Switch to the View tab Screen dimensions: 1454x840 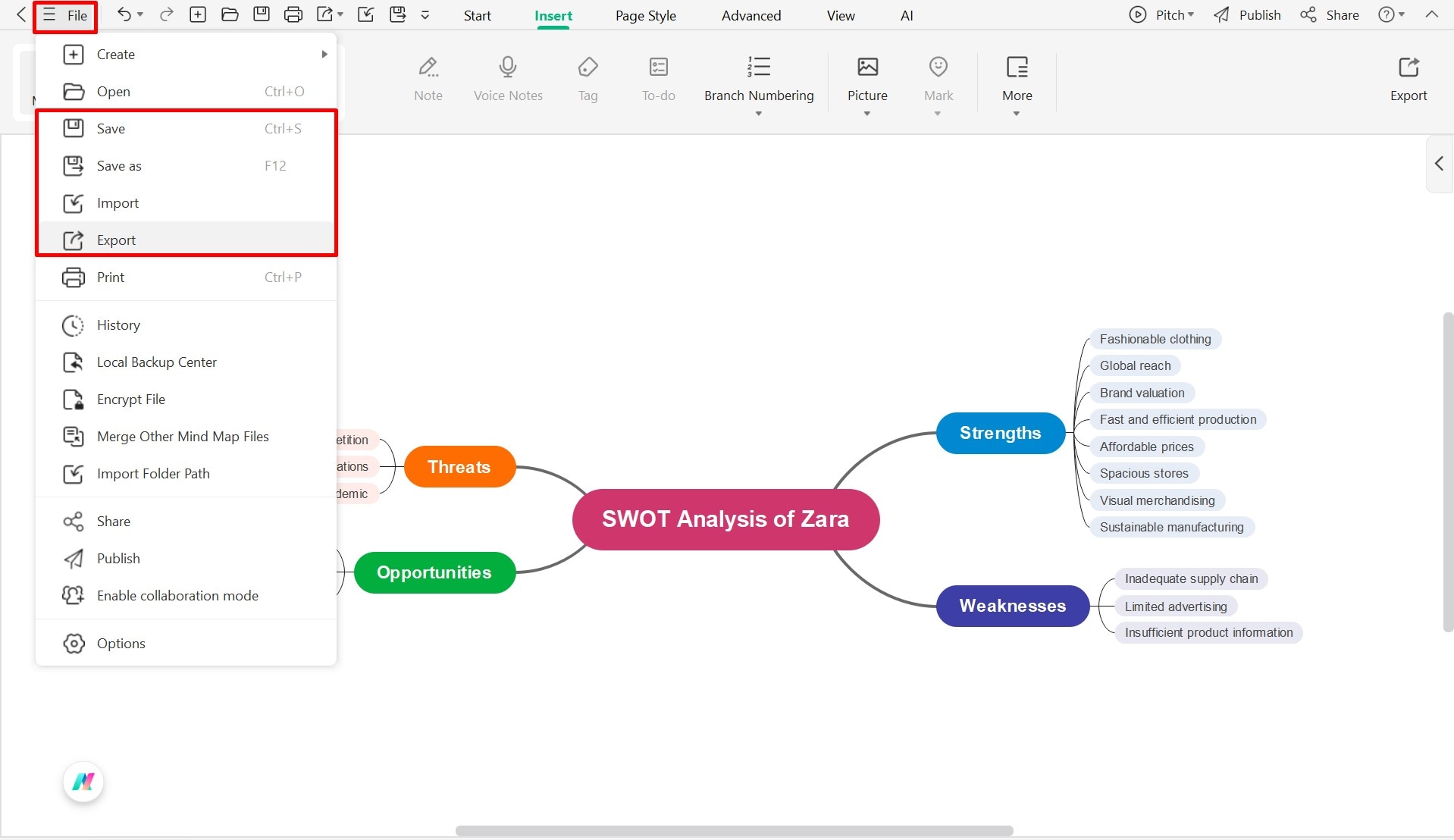[x=841, y=15]
